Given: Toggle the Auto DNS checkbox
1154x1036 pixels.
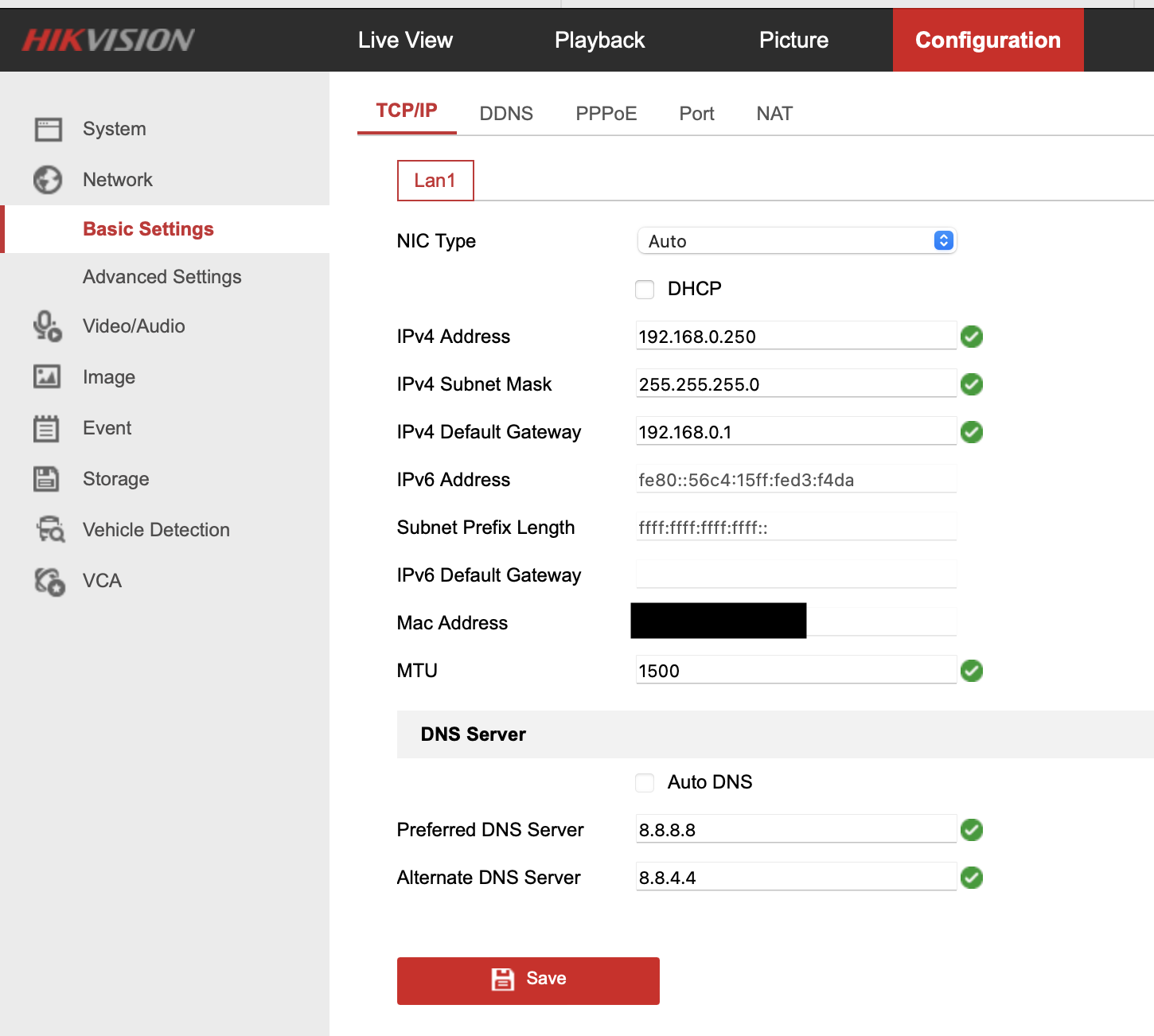Looking at the screenshot, I should pyautogui.click(x=645, y=783).
